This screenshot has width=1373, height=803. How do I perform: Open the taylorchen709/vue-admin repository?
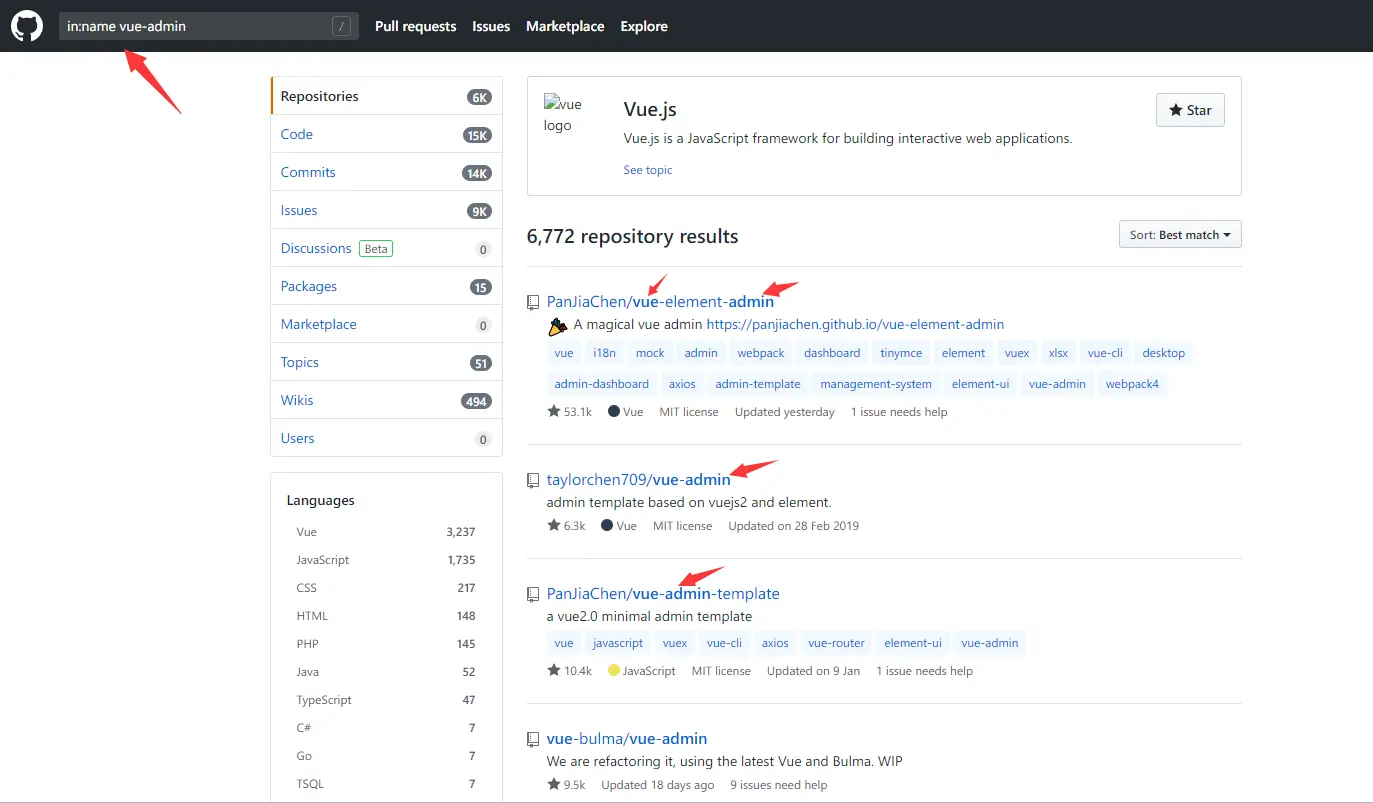(x=639, y=480)
